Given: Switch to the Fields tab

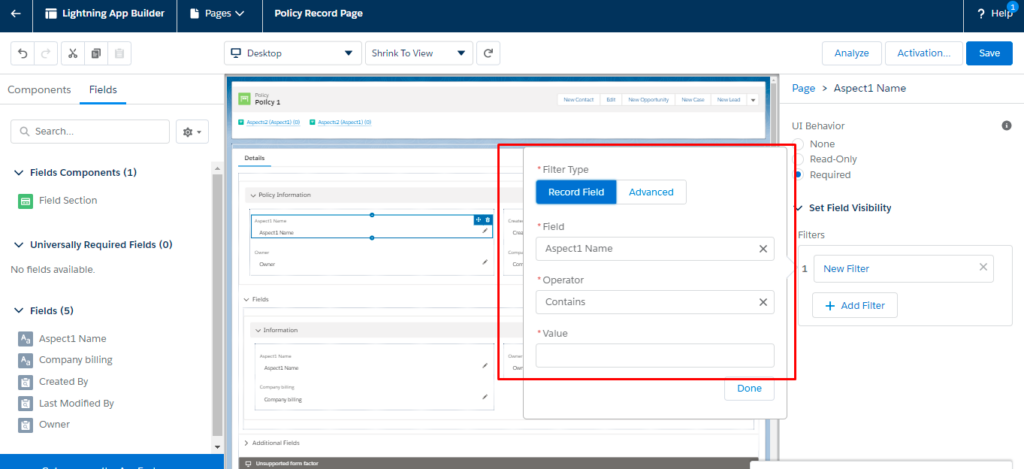Looking at the screenshot, I should pyautogui.click(x=103, y=90).
